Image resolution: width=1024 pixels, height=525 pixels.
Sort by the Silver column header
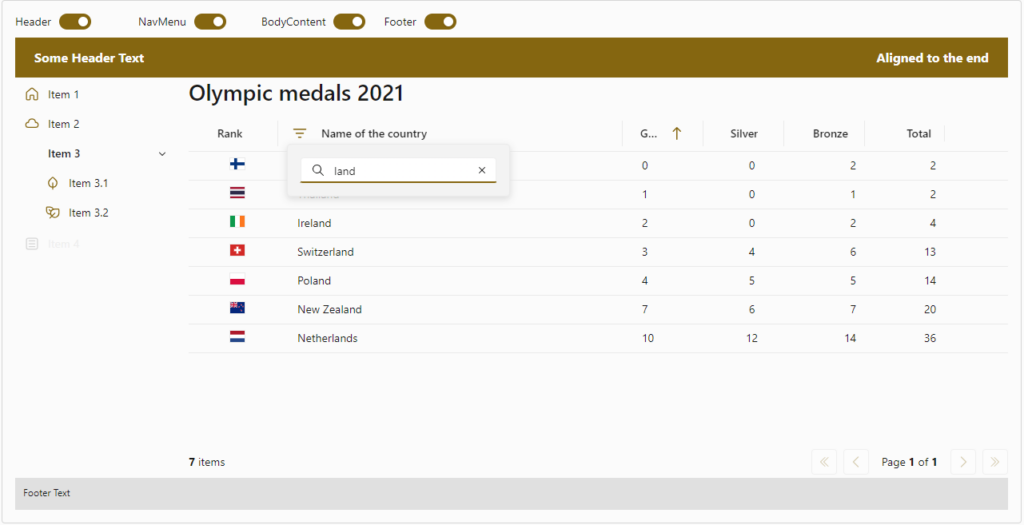(744, 134)
